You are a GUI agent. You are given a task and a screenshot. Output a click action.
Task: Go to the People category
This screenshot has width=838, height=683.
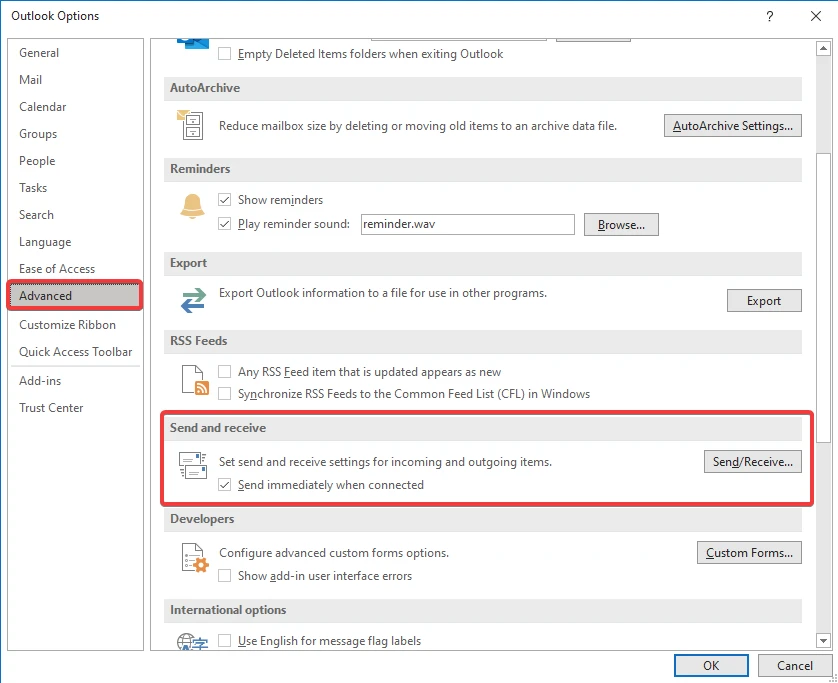click(x=75, y=161)
